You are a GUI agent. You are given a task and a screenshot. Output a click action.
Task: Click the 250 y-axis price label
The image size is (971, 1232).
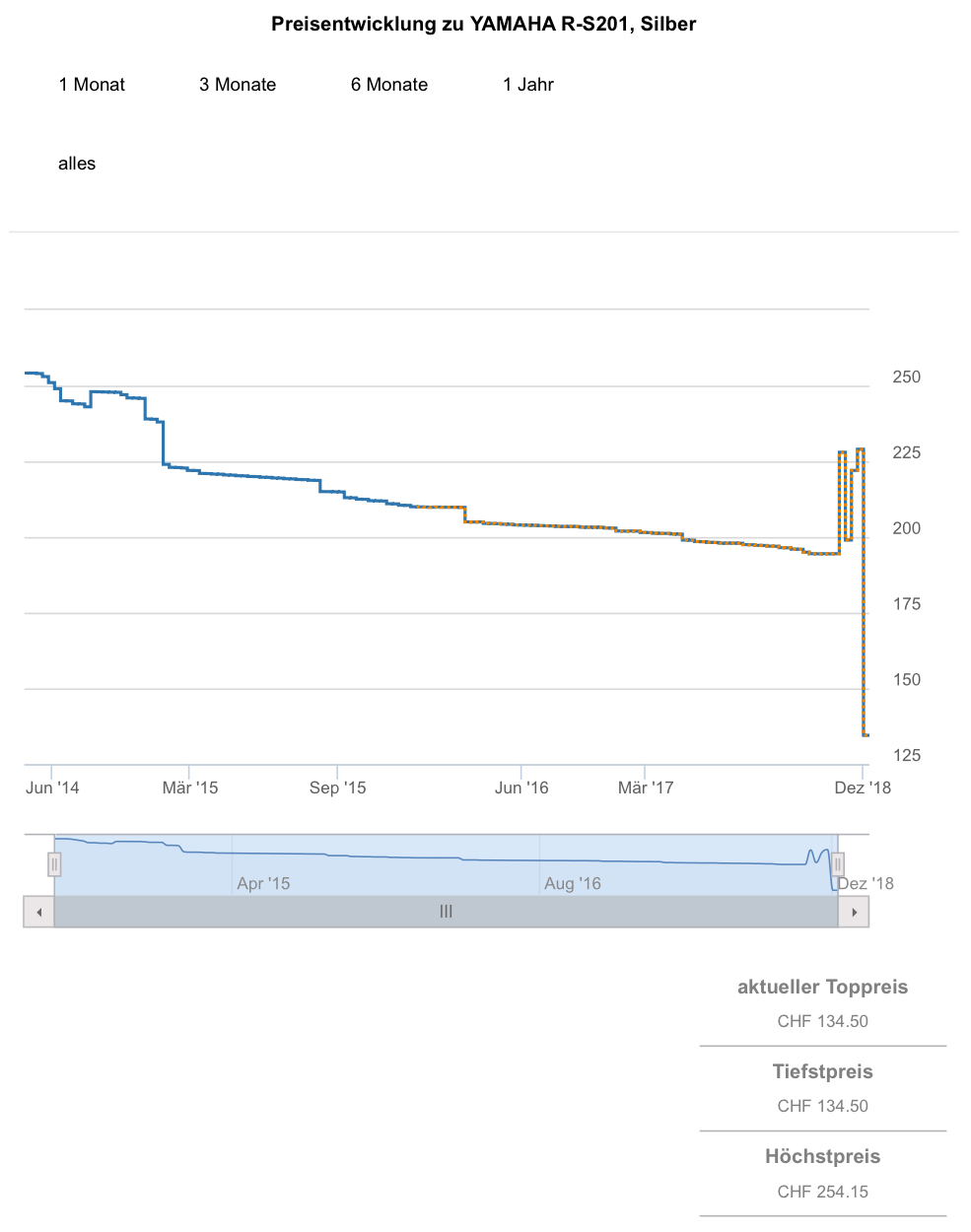[906, 376]
